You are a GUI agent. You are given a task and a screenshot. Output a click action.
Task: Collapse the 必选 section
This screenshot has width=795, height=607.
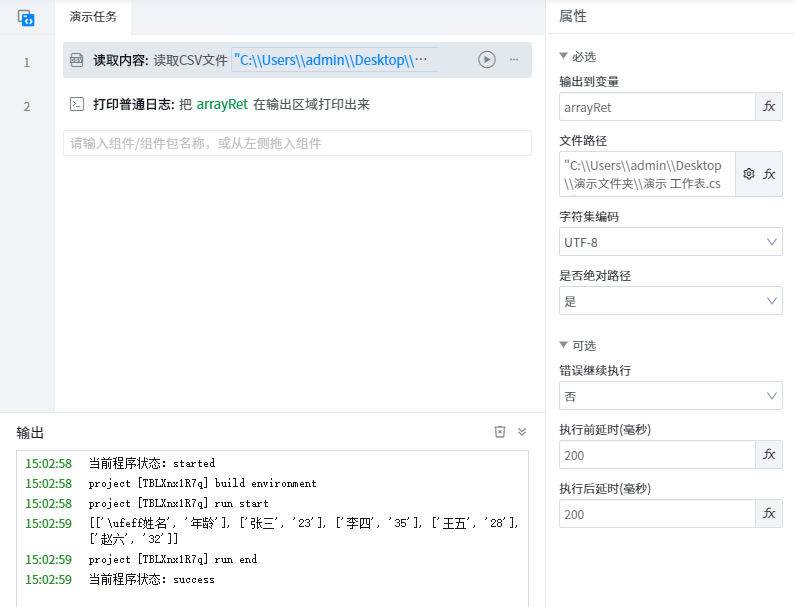pyautogui.click(x=564, y=57)
